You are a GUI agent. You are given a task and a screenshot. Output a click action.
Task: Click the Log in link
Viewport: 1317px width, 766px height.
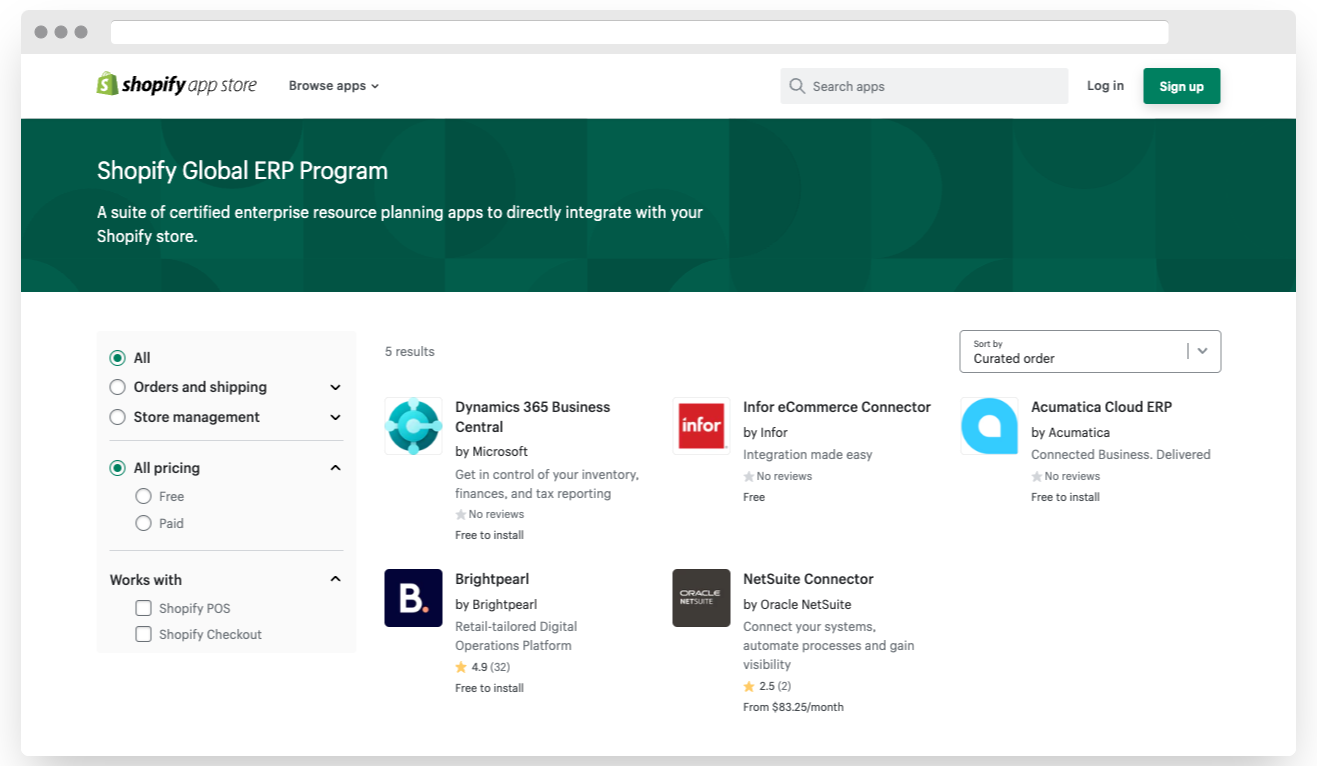tap(1105, 86)
